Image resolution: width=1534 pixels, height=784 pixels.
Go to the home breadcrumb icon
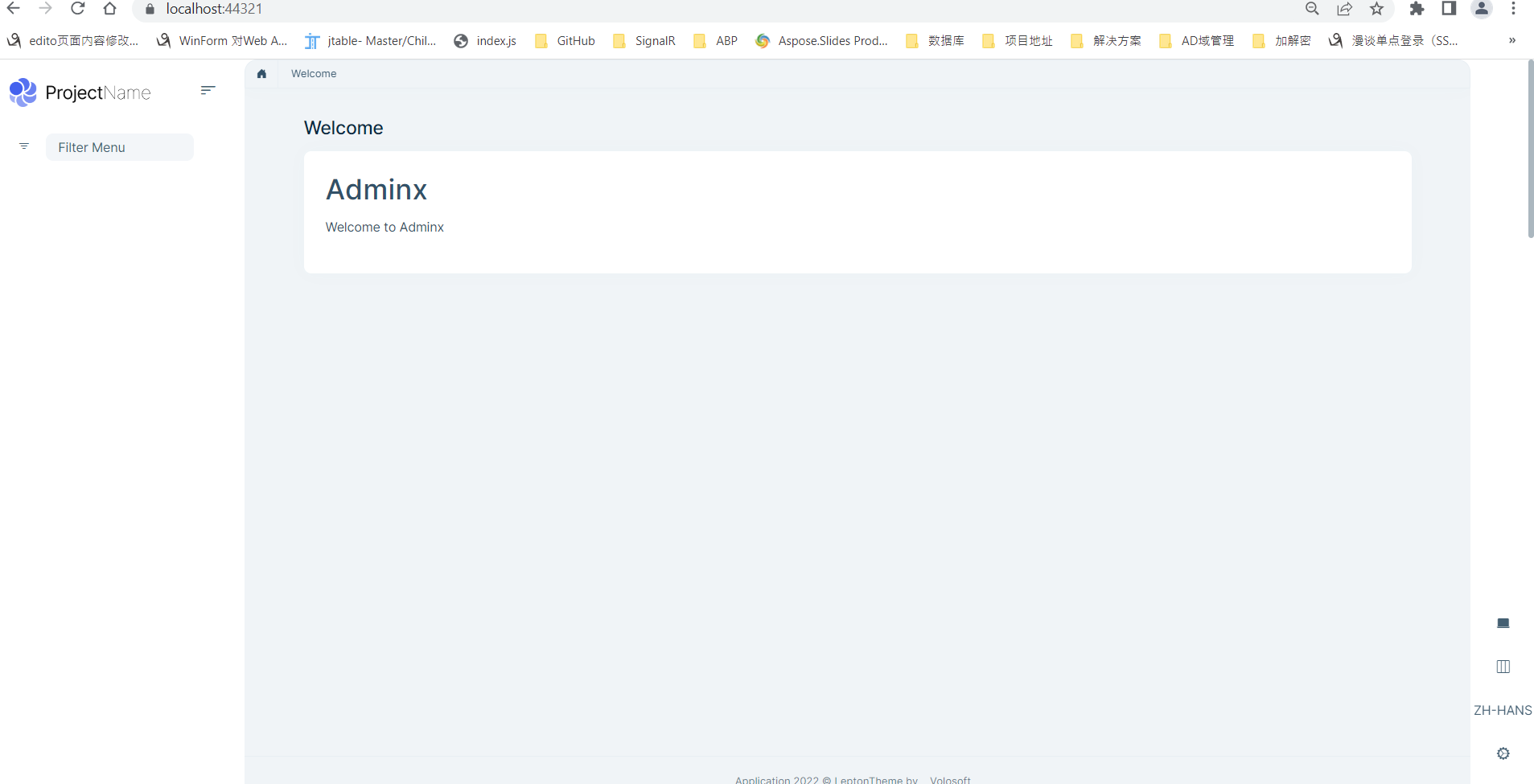(261, 74)
